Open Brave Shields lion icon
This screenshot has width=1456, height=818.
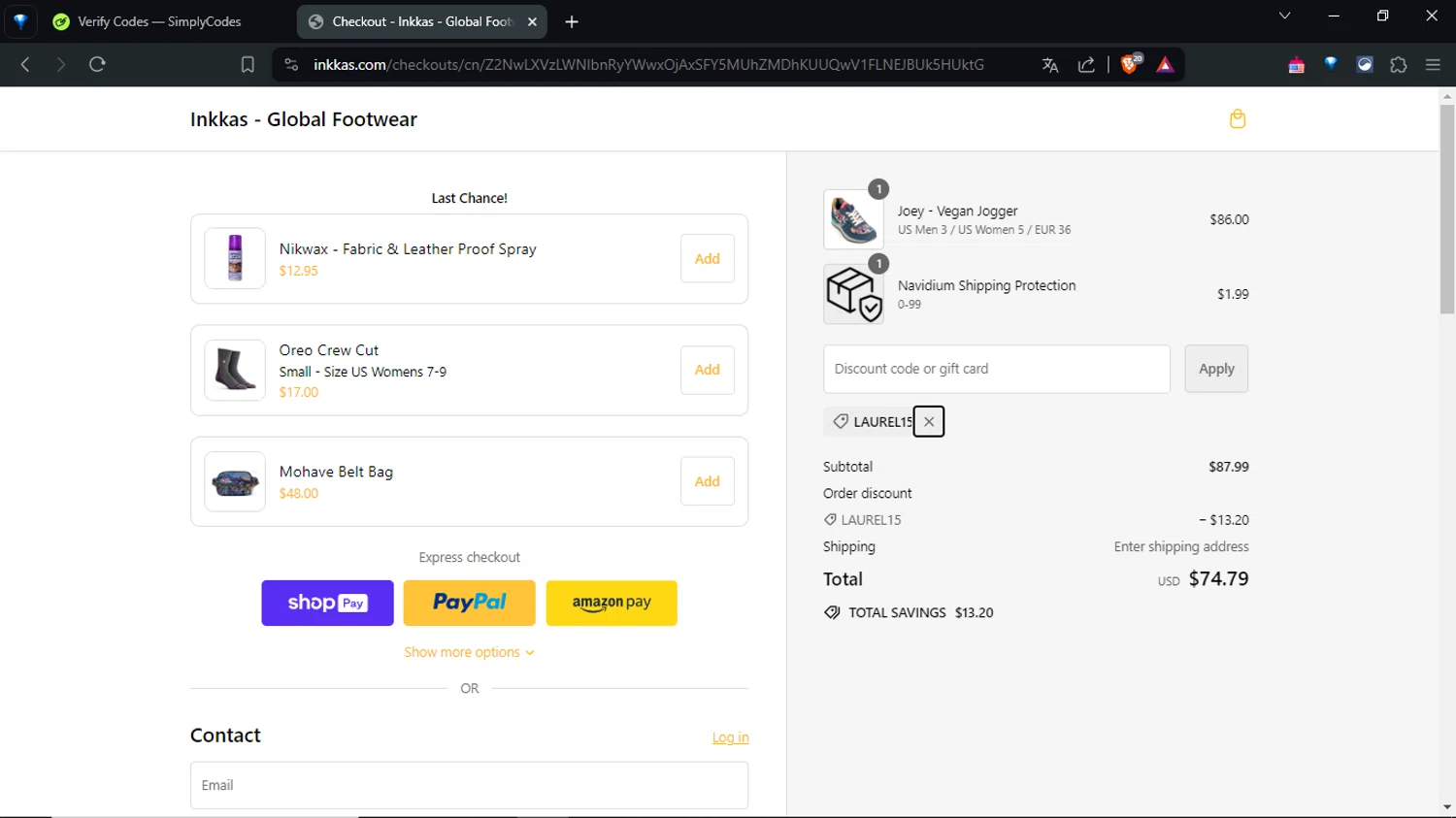point(1131,65)
